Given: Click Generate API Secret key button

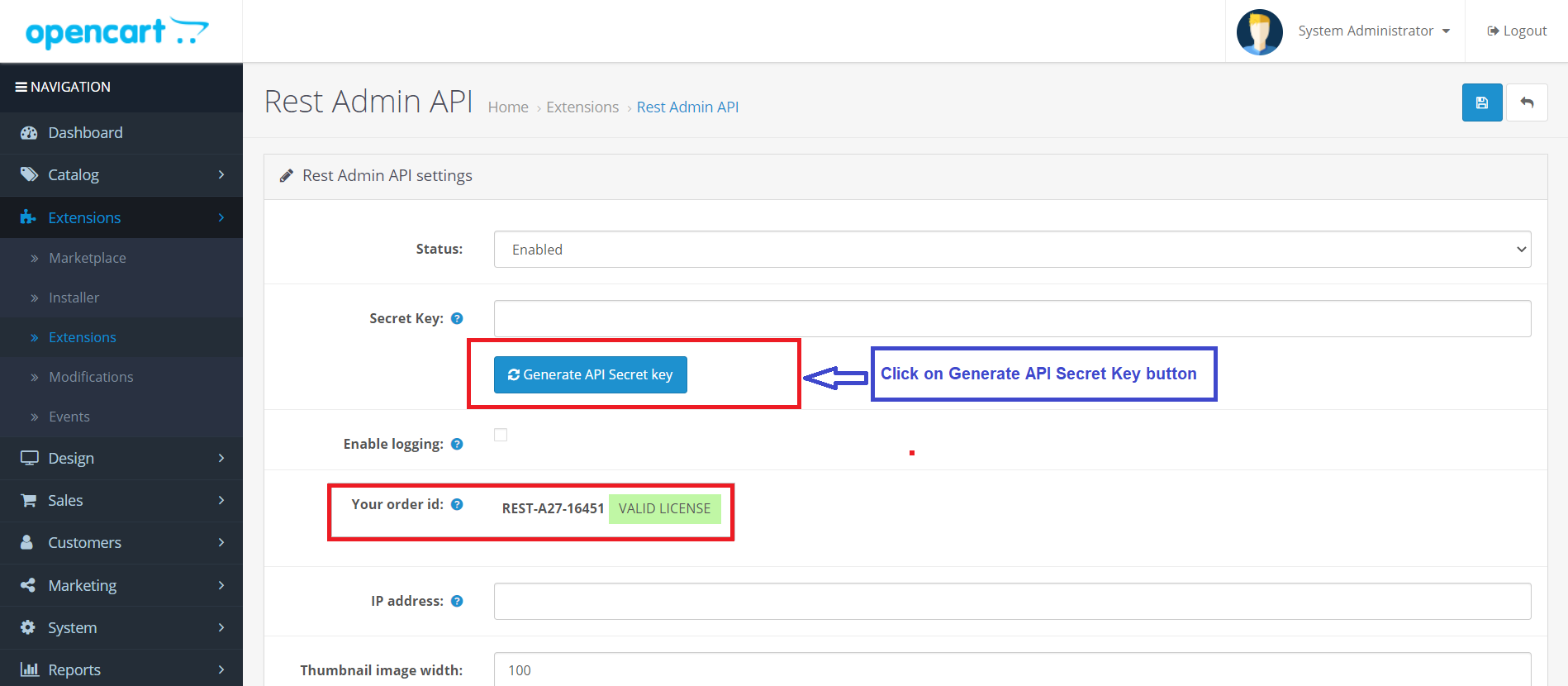Looking at the screenshot, I should click(x=591, y=374).
